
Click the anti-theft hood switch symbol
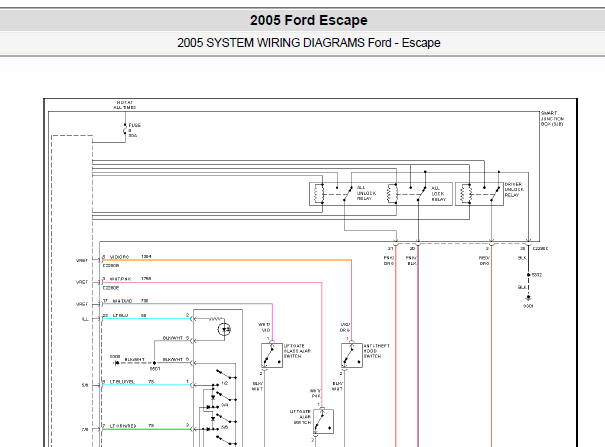click(x=352, y=355)
